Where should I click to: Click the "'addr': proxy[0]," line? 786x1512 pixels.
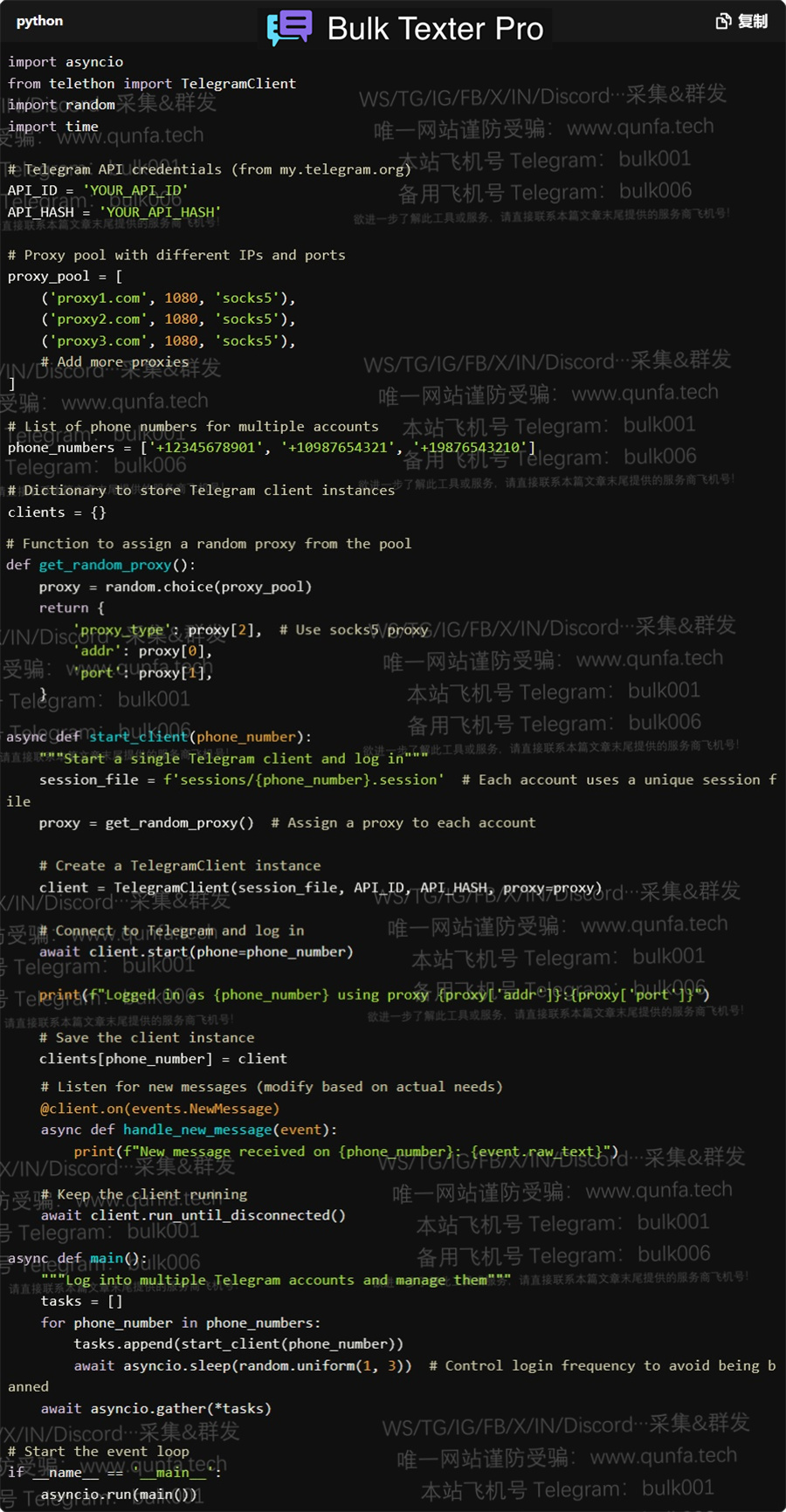point(143,650)
